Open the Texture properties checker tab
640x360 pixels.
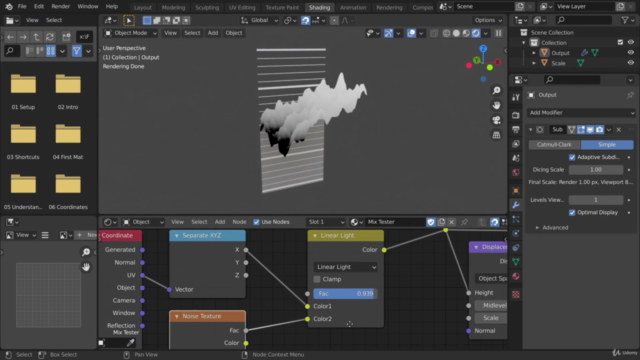point(516,294)
